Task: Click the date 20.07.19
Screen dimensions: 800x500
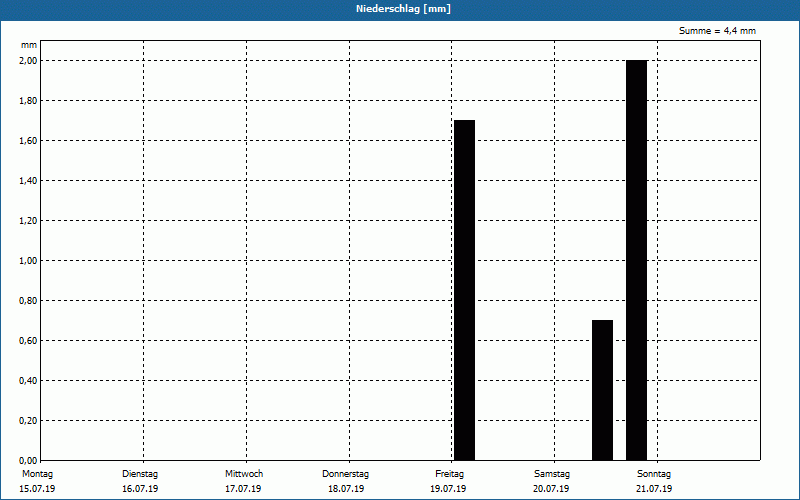Action: 551,489
